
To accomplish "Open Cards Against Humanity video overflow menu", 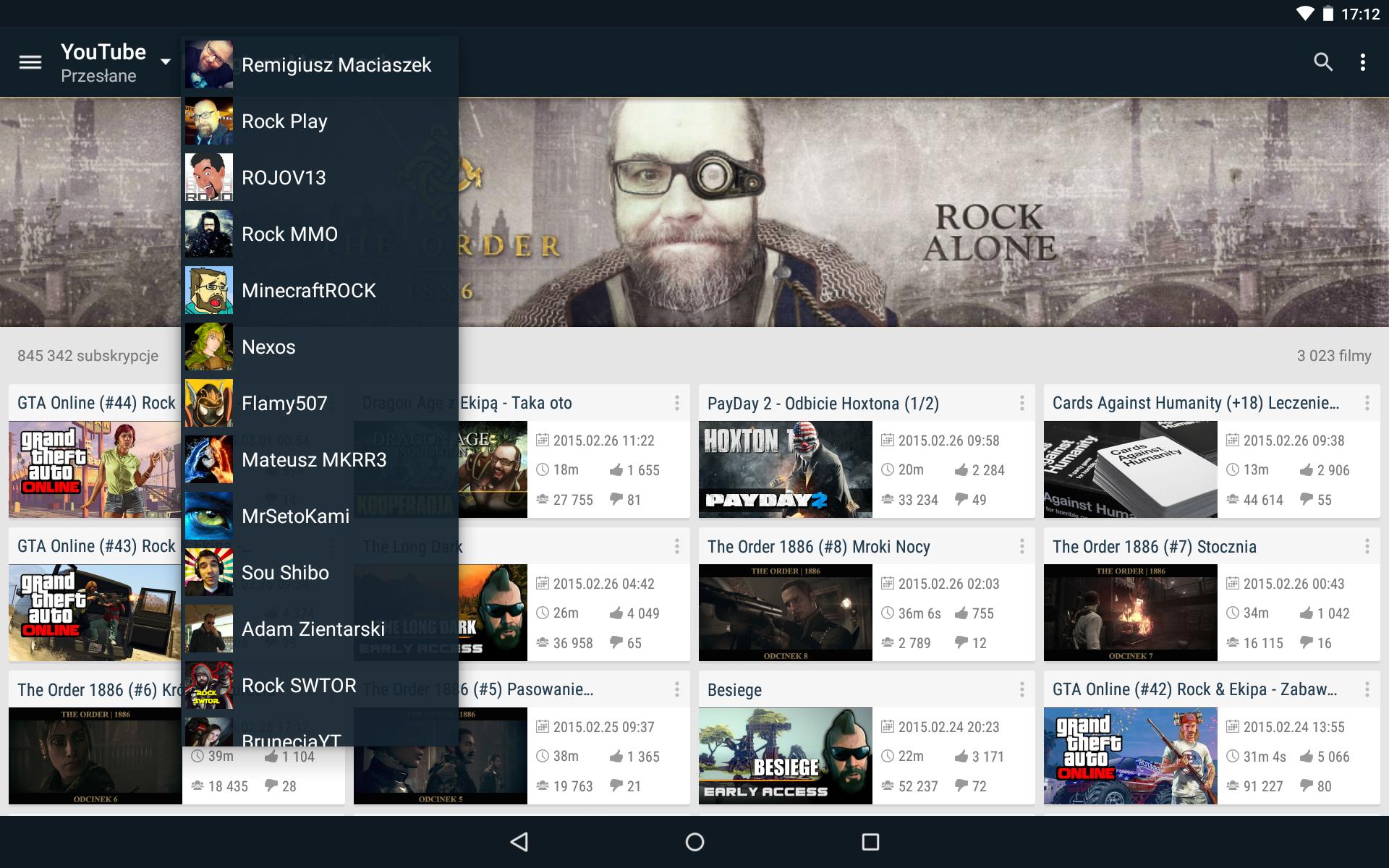I will click(x=1367, y=403).
